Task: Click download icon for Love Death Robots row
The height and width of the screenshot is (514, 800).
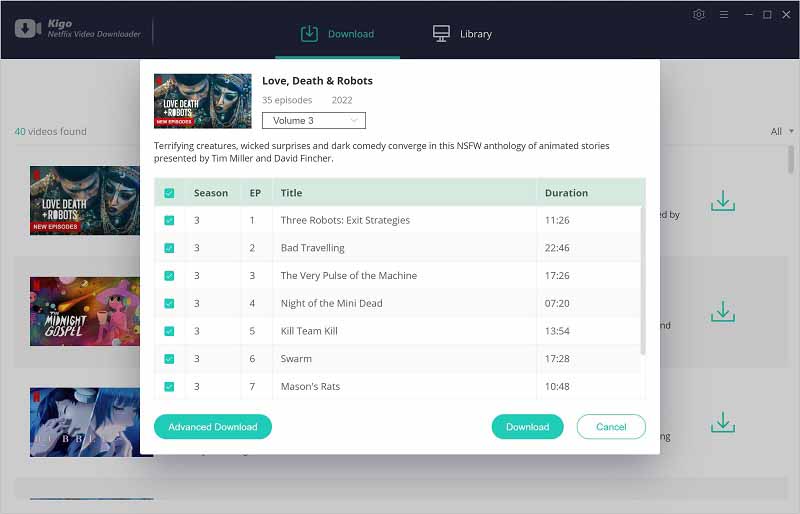Action: [723, 201]
